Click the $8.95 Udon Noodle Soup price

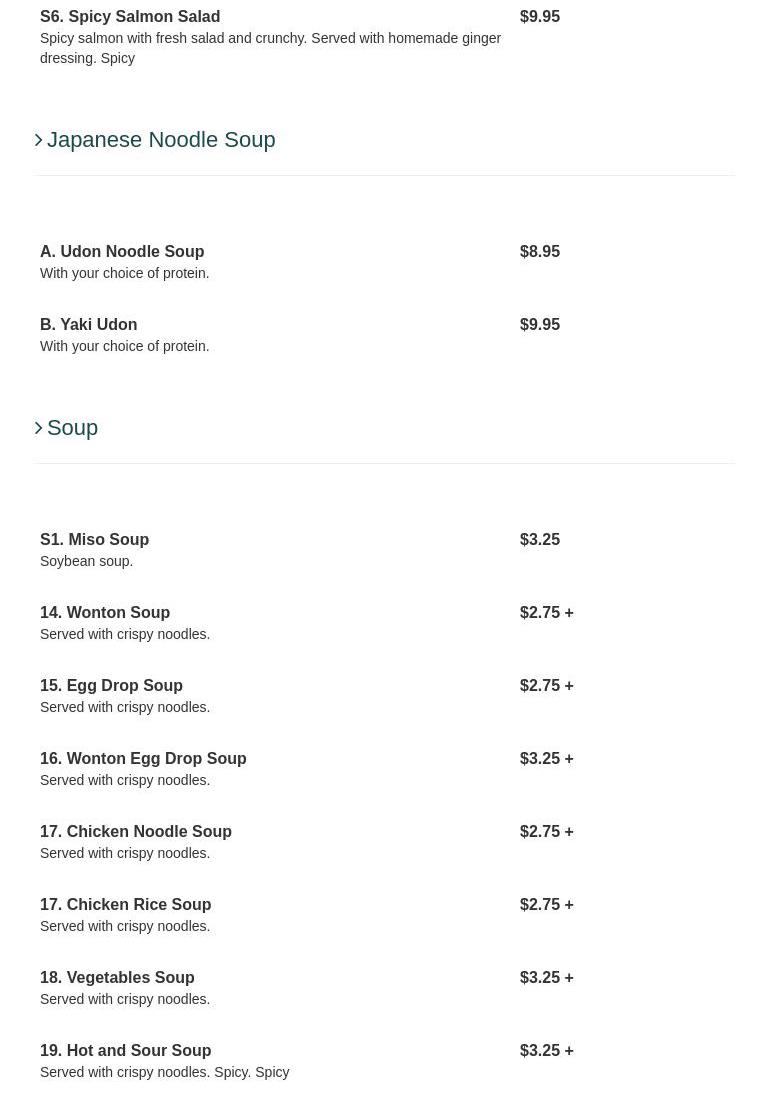pyautogui.click(x=540, y=252)
